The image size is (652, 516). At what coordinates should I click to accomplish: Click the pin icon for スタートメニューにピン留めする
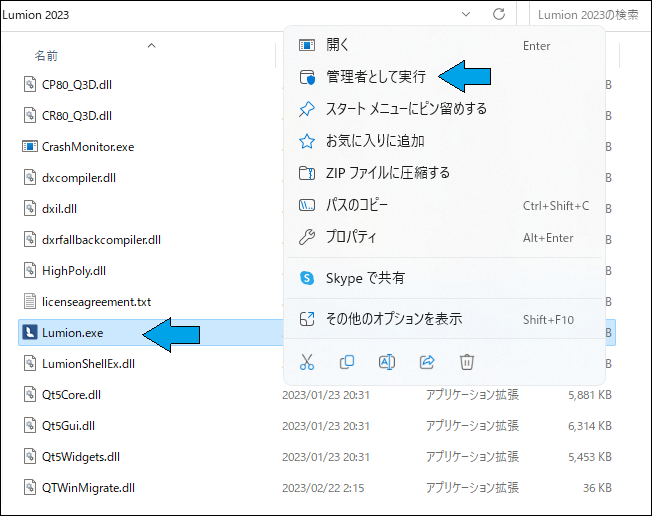point(307,109)
